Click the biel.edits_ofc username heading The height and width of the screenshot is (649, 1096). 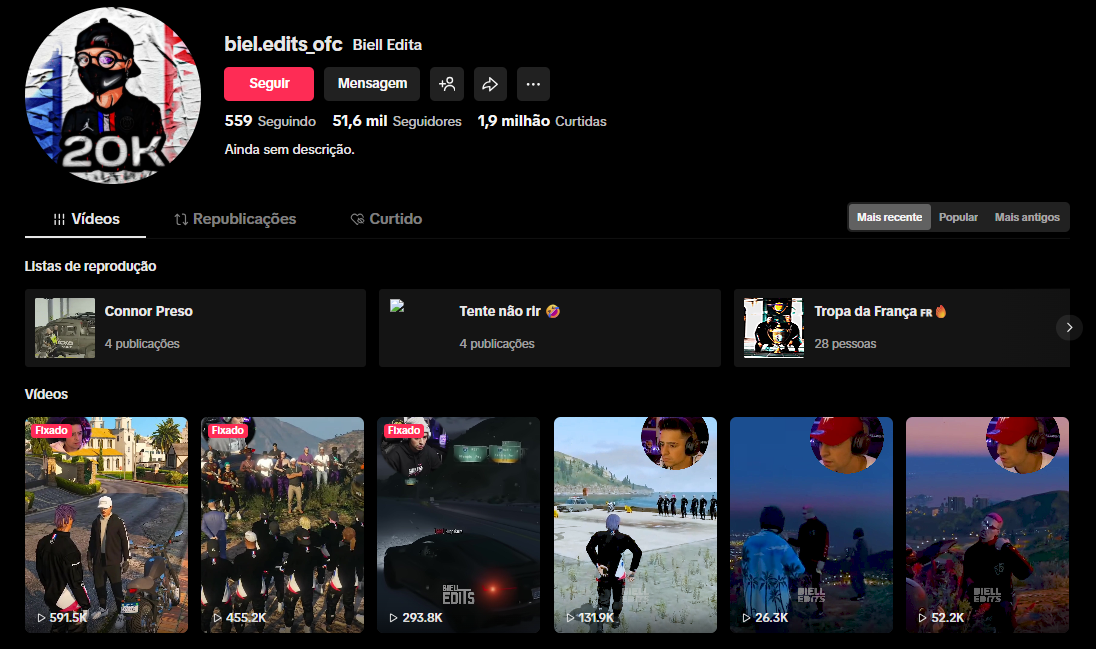[x=283, y=44]
